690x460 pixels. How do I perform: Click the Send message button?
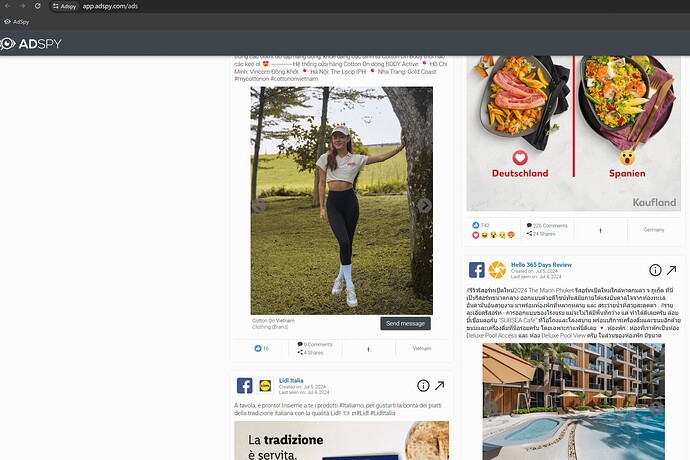[x=405, y=324]
